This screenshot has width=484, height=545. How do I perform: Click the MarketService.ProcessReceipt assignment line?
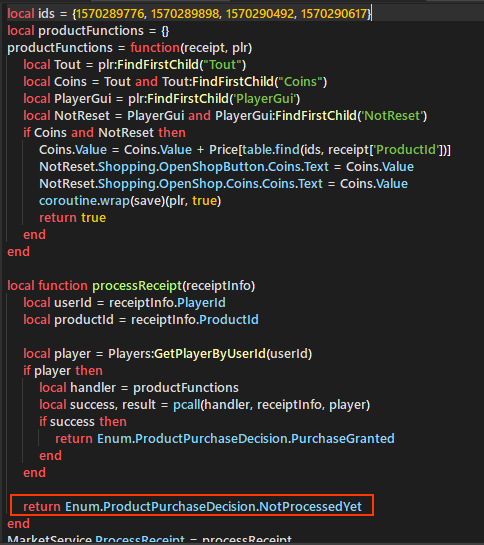tap(150, 539)
